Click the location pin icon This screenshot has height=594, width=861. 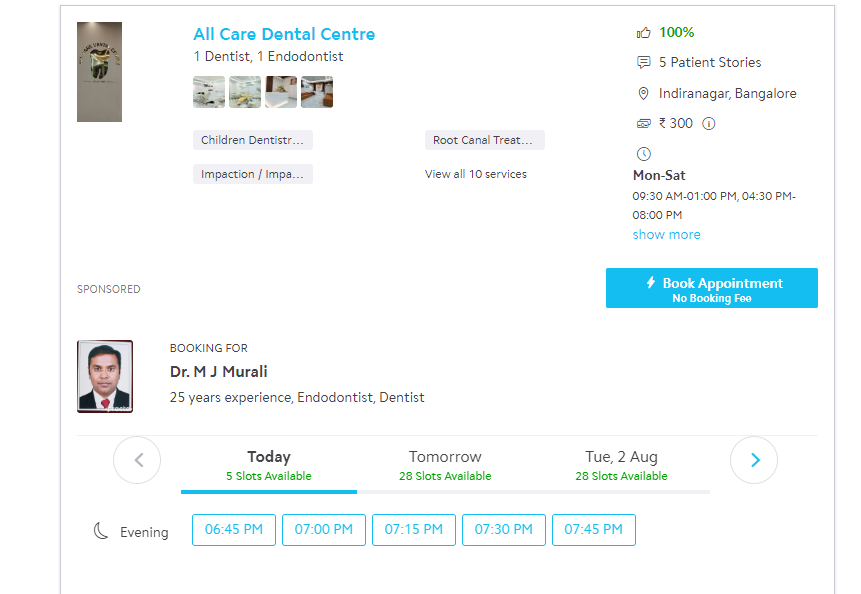(x=644, y=94)
